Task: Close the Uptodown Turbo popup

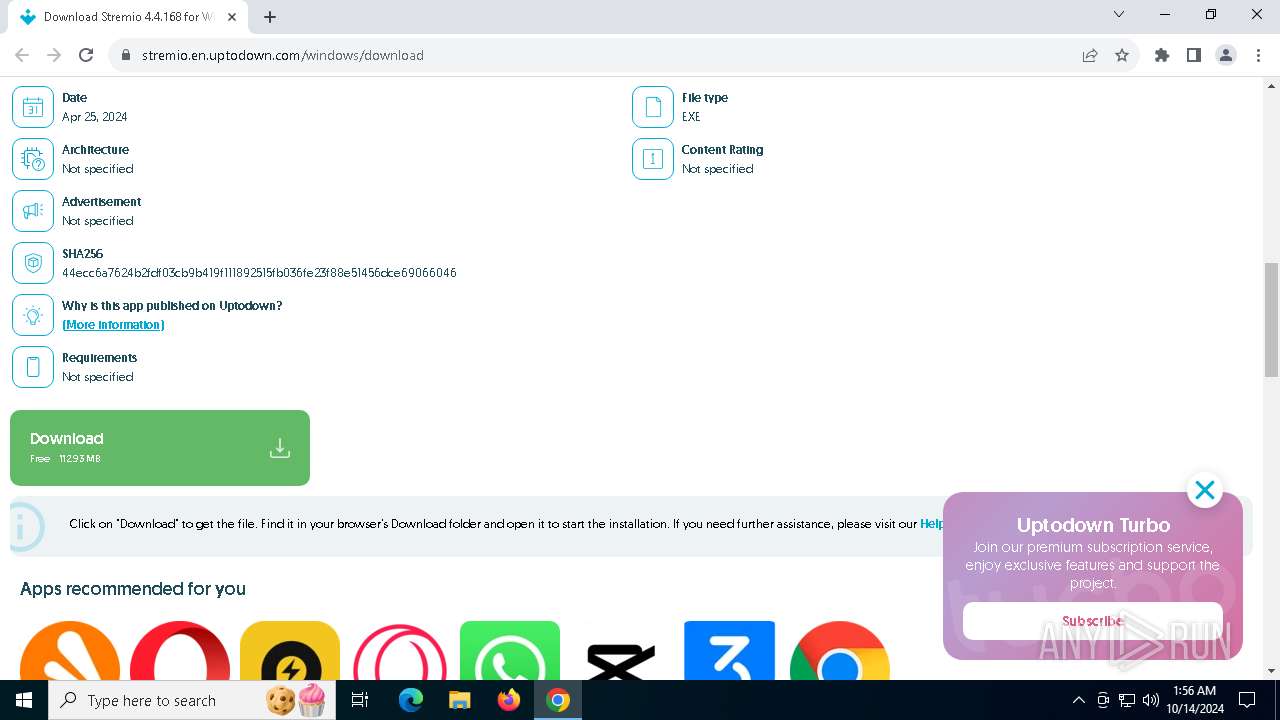Action: coord(1205,490)
